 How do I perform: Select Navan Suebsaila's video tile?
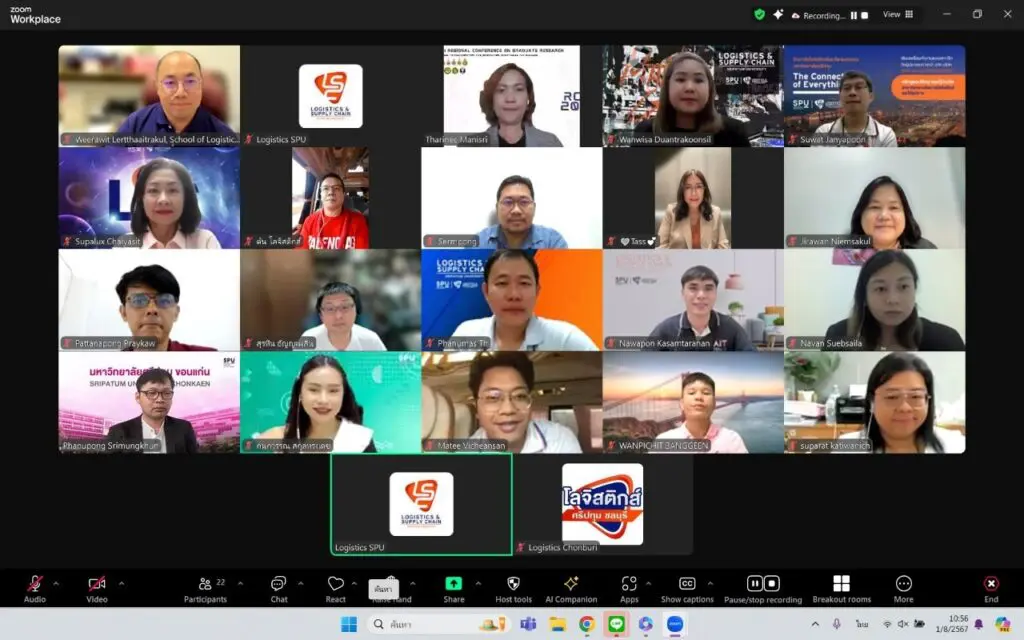coord(874,300)
